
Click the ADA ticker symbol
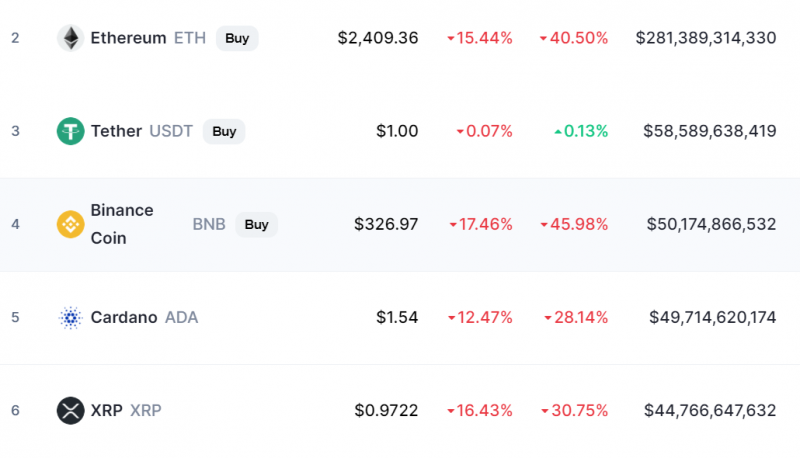click(182, 317)
